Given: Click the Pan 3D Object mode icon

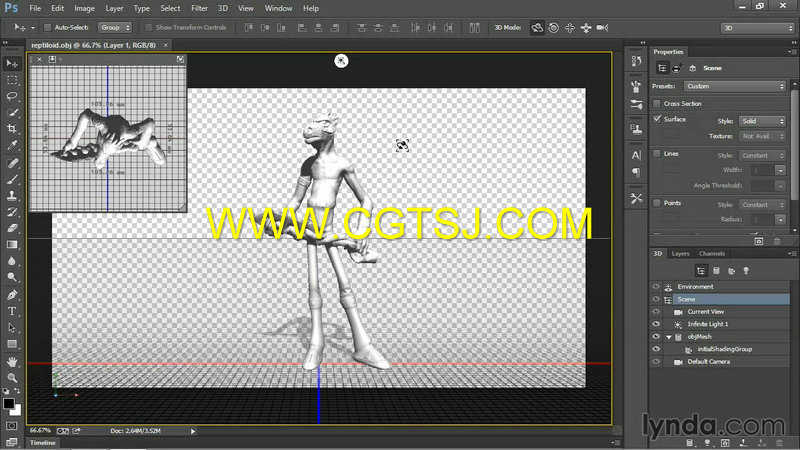Looking at the screenshot, I should (570, 28).
